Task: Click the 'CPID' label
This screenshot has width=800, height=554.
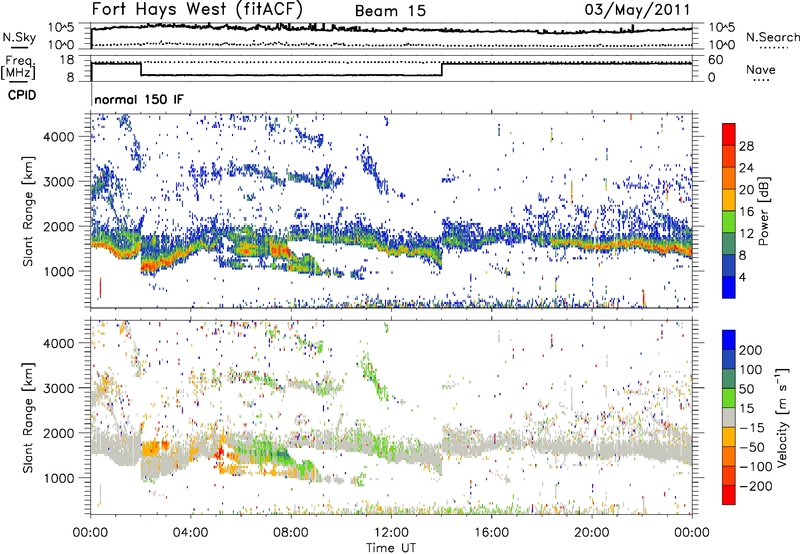Action: click(x=22, y=95)
